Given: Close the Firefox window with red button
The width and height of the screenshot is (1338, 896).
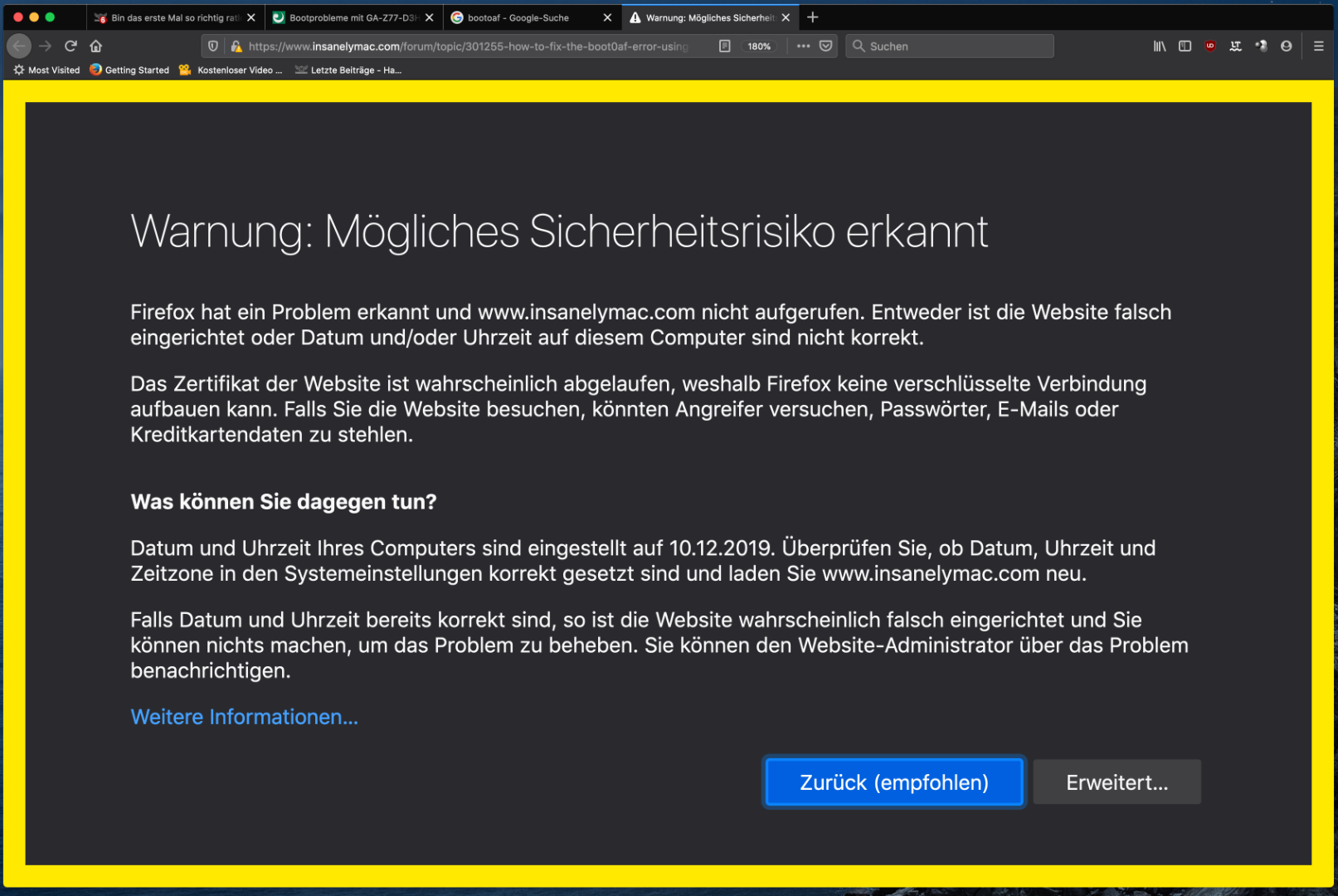Looking at the screenshot, I should 18,17.
